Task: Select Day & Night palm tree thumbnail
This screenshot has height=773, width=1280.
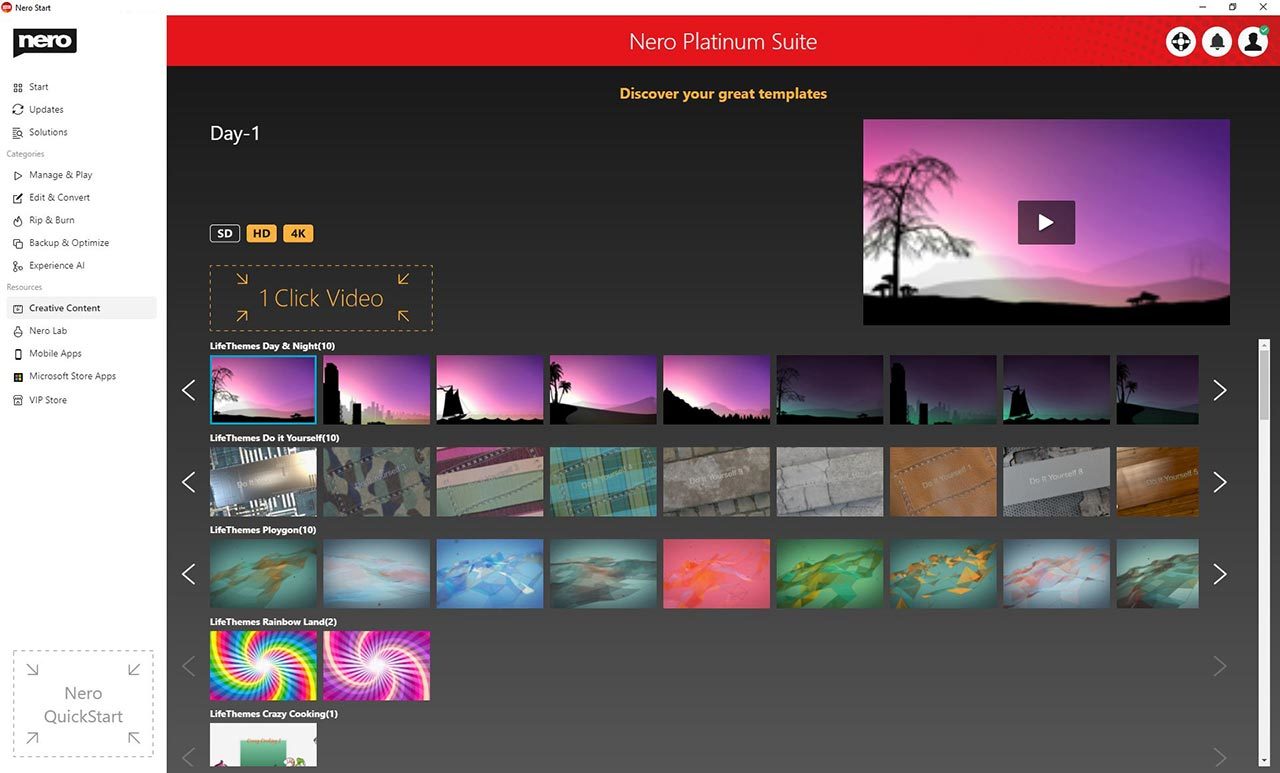Action: coord(603,390)
